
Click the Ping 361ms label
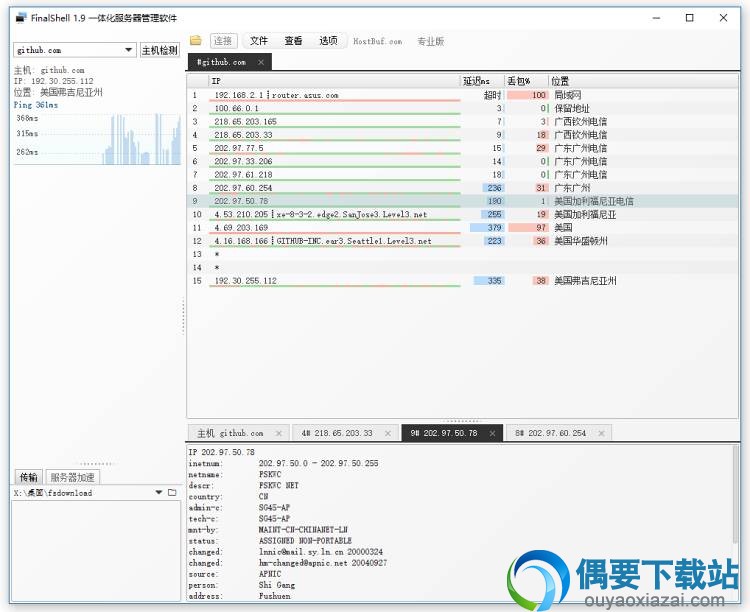click(x=36, y=105)
